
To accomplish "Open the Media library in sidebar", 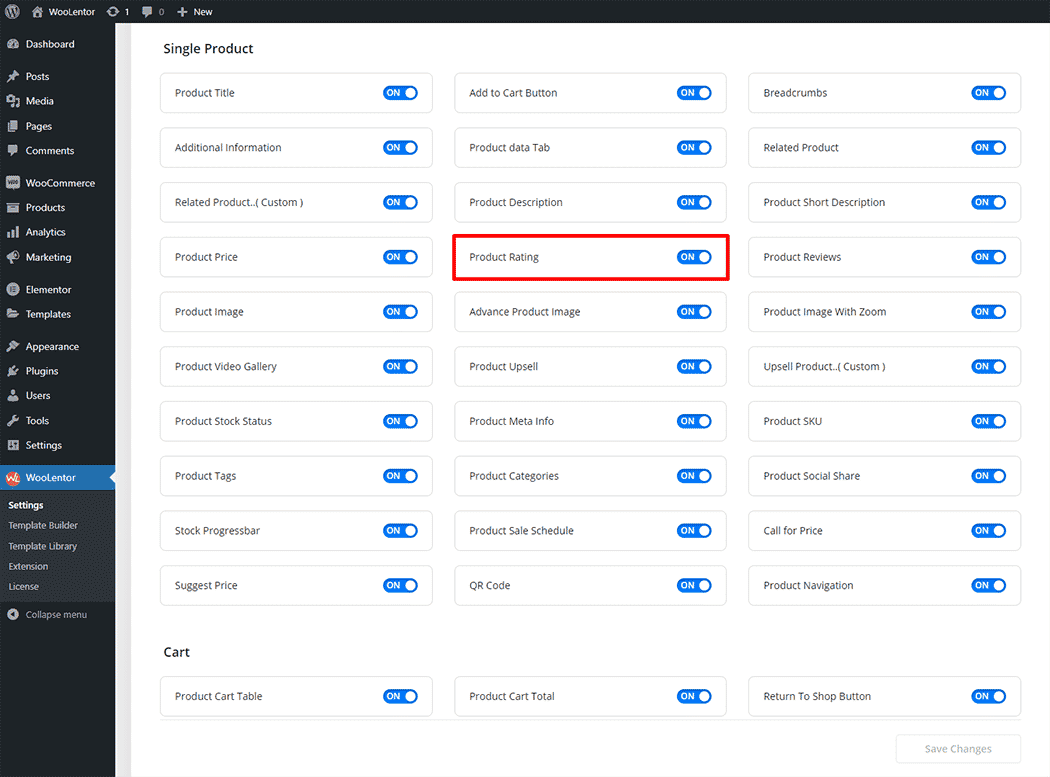I will coord(39,101).
